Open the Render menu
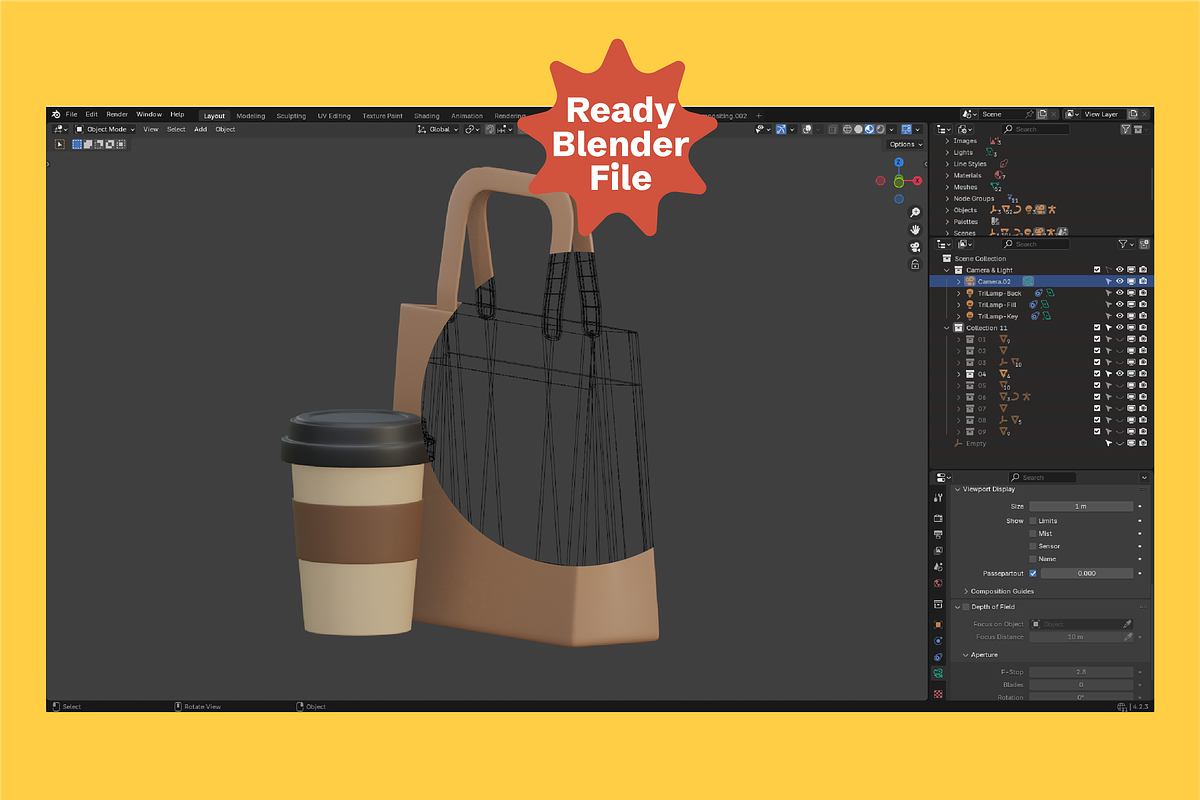Screen dimensions: 1200x800 coord(117,114)
